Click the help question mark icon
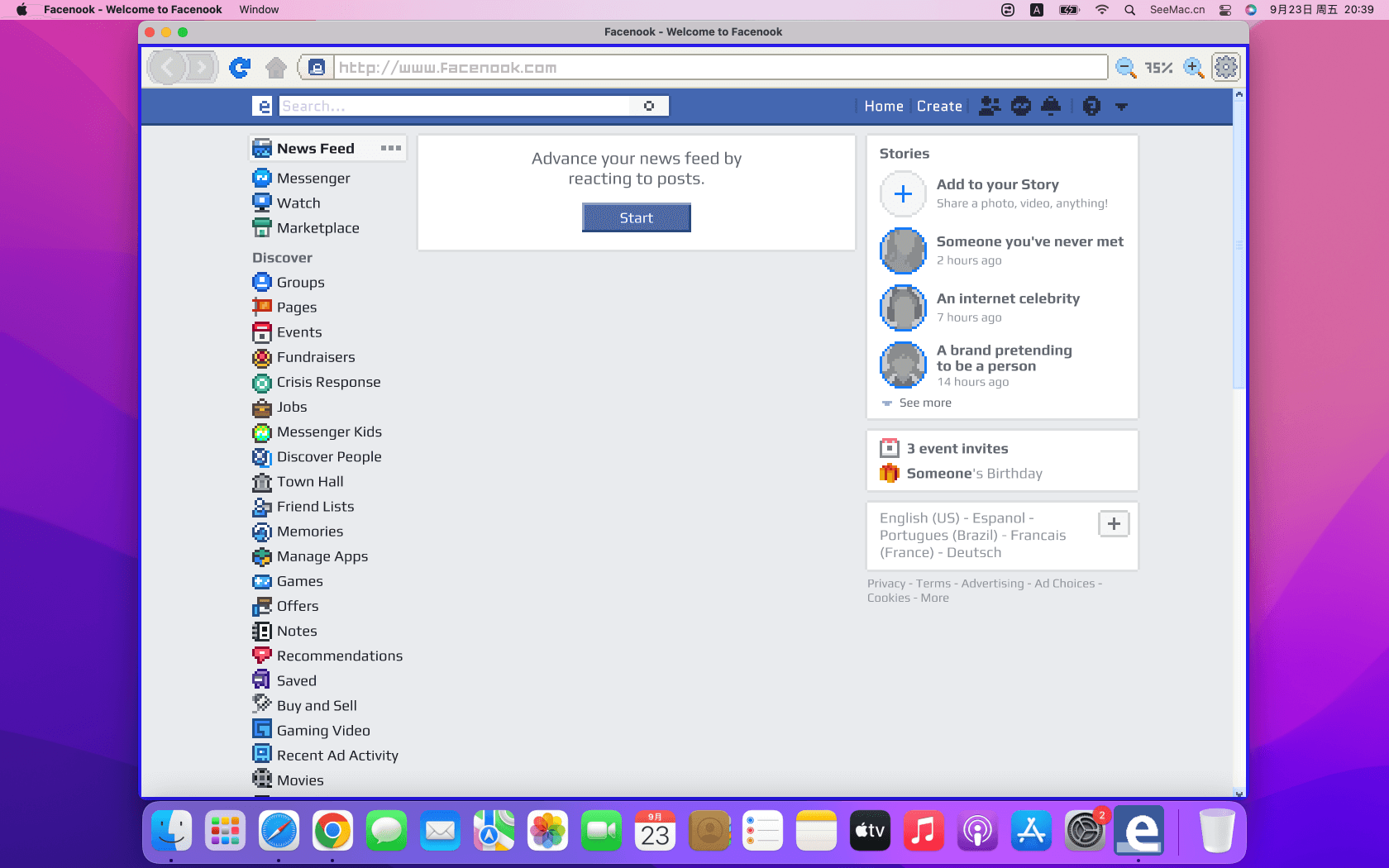This screenshot has width=1389, height=868. tap(1091, 106)
